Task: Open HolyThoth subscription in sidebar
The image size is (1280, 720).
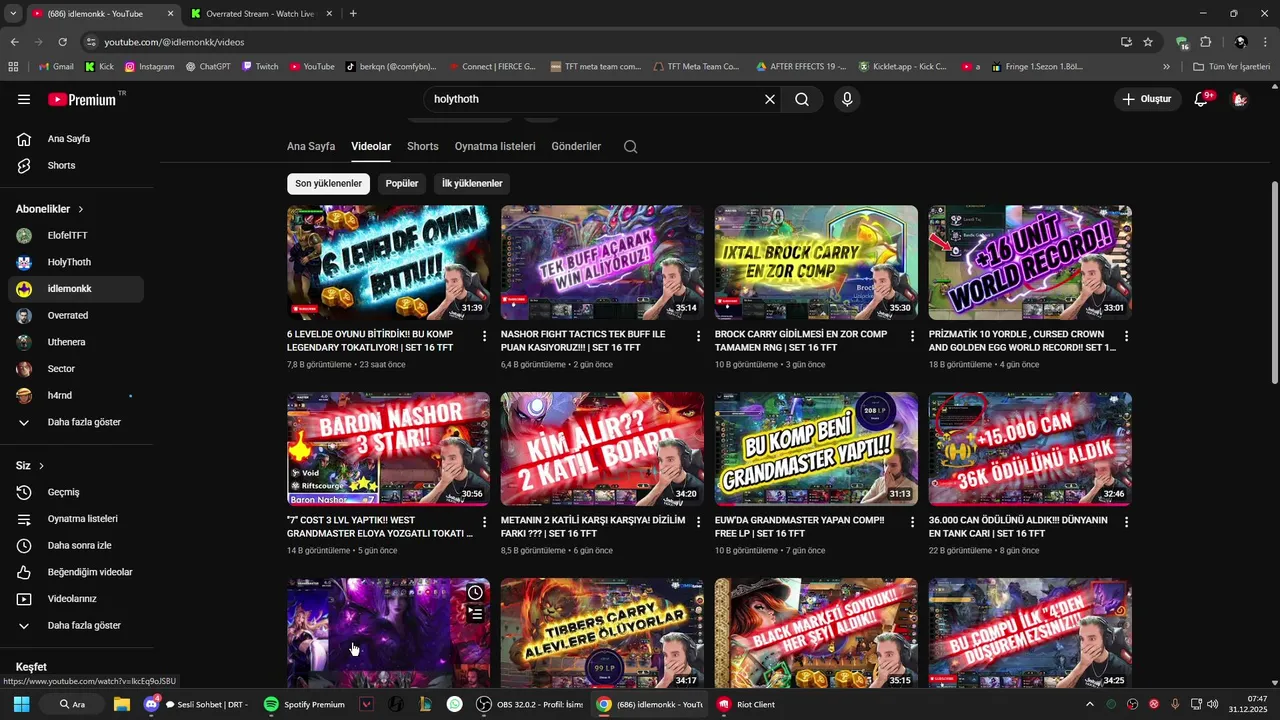Action: [x=76, y=262]
